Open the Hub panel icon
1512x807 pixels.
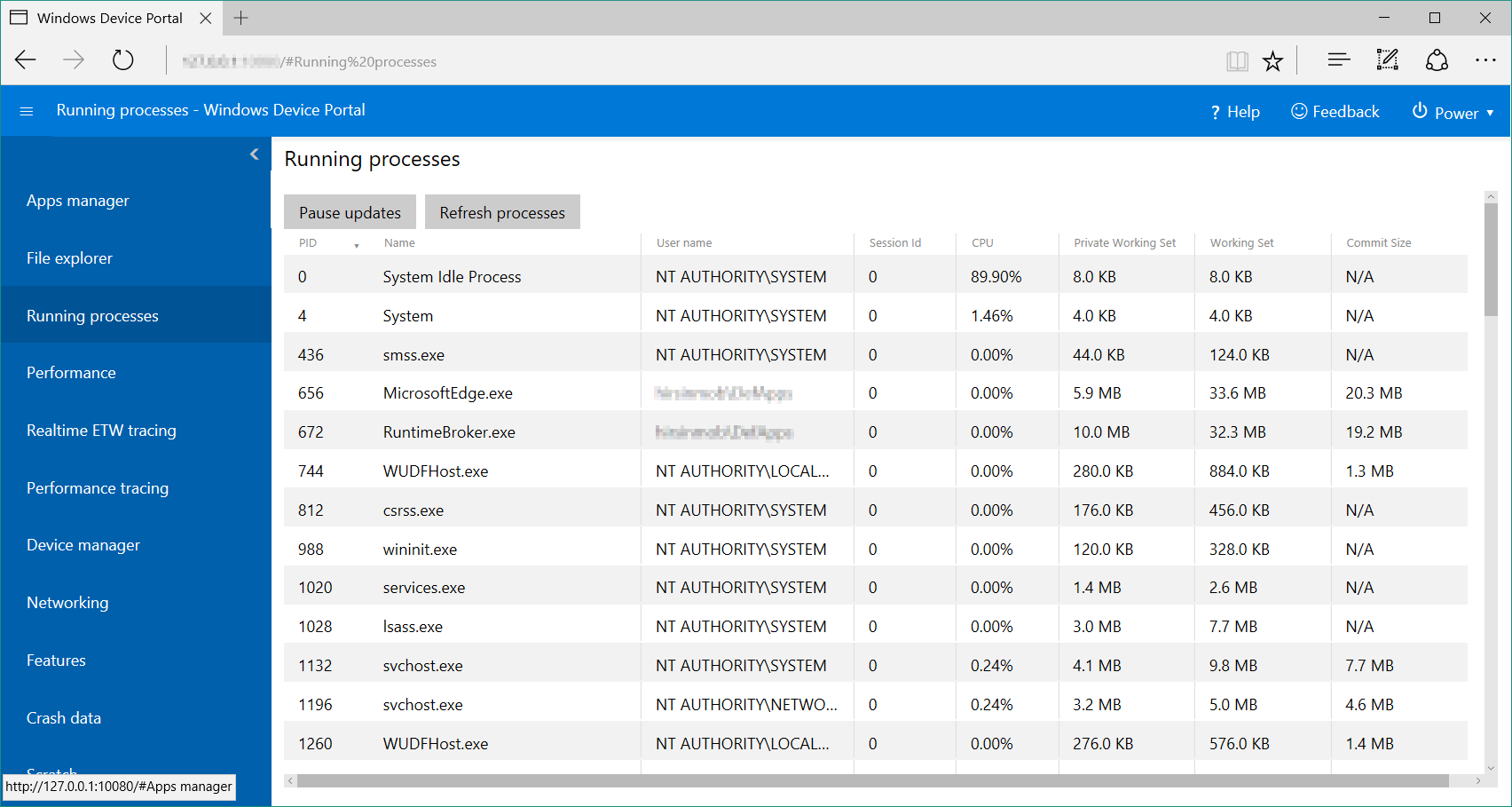1338,60
